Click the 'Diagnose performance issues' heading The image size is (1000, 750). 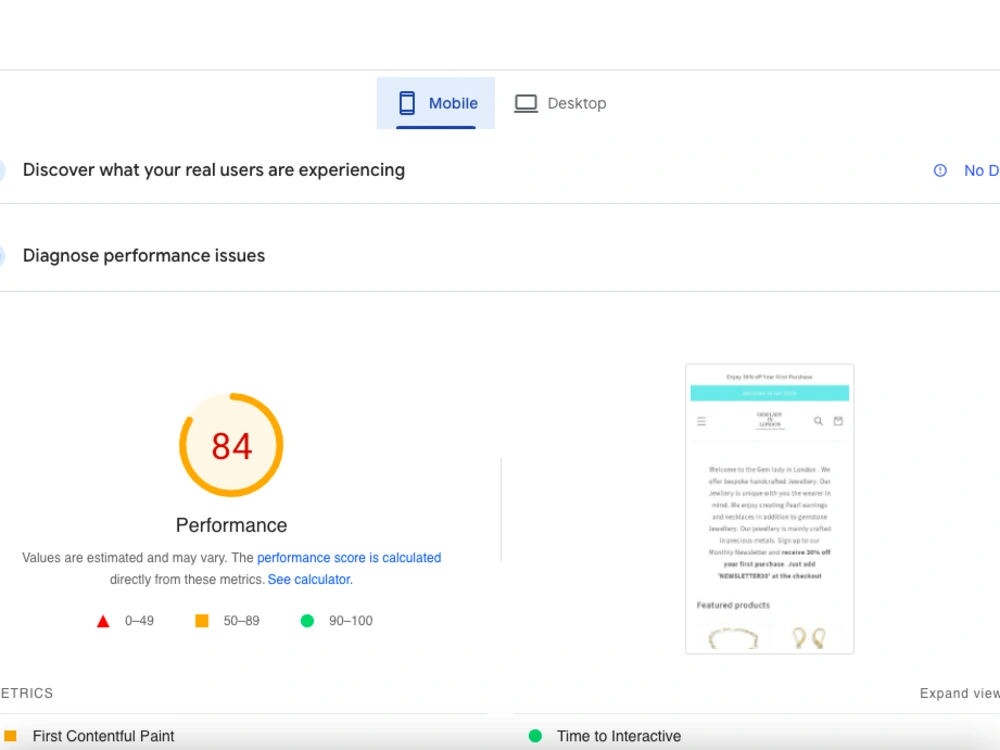click(144, 256)
